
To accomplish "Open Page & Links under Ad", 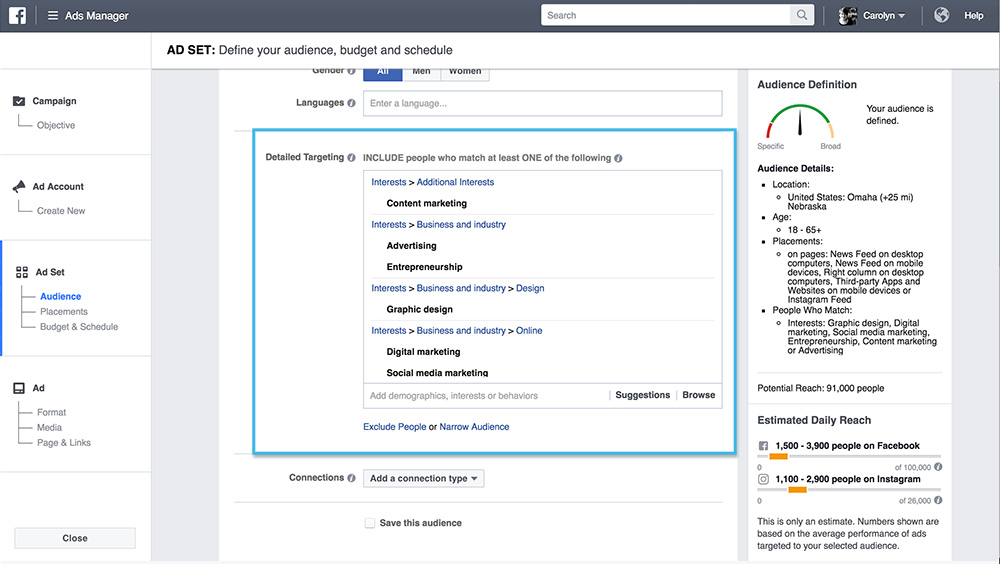I will point(64,443).
